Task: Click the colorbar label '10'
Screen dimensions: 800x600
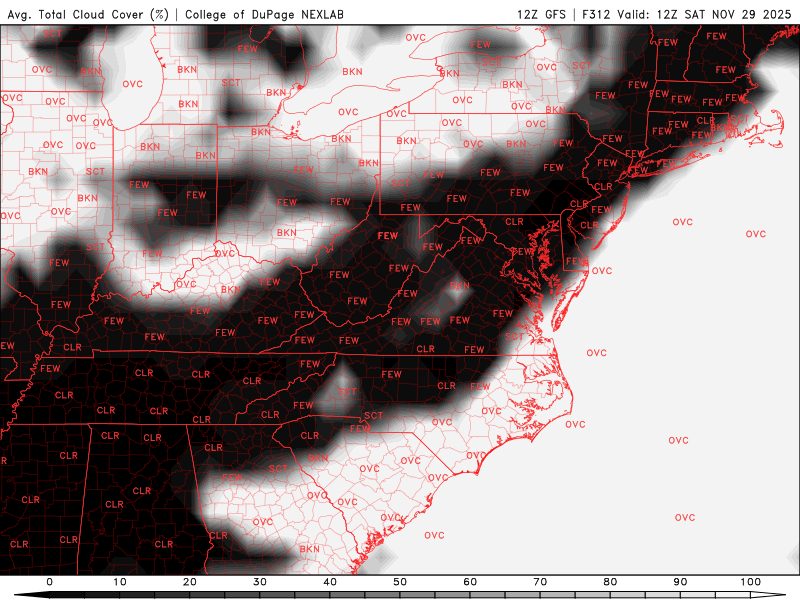Action: coord(119,582)
